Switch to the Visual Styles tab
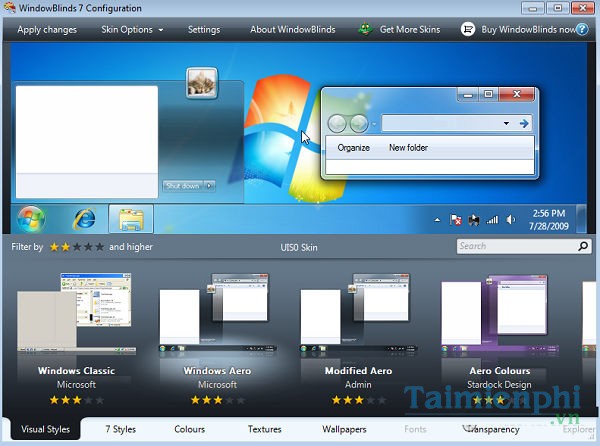Viewport: 600px width, 446px height. point(46,429)
